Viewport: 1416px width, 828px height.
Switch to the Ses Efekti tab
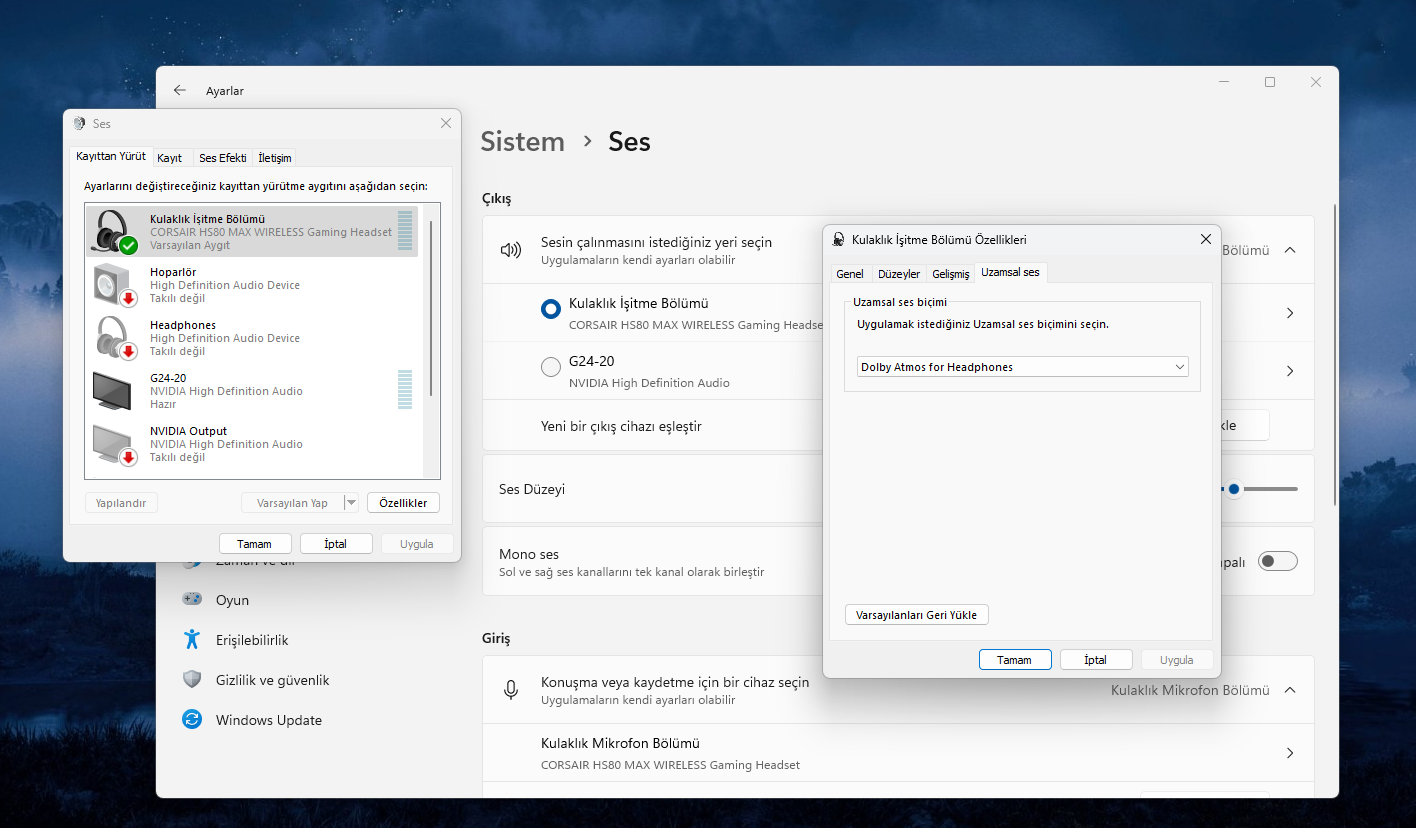(223, 158)
